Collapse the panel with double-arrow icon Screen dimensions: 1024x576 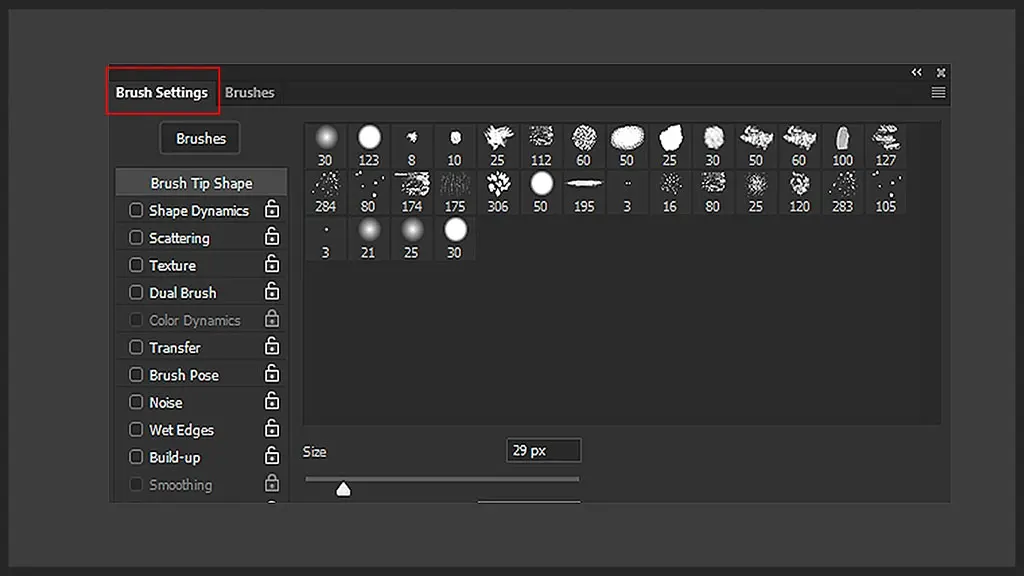(917, 72)
